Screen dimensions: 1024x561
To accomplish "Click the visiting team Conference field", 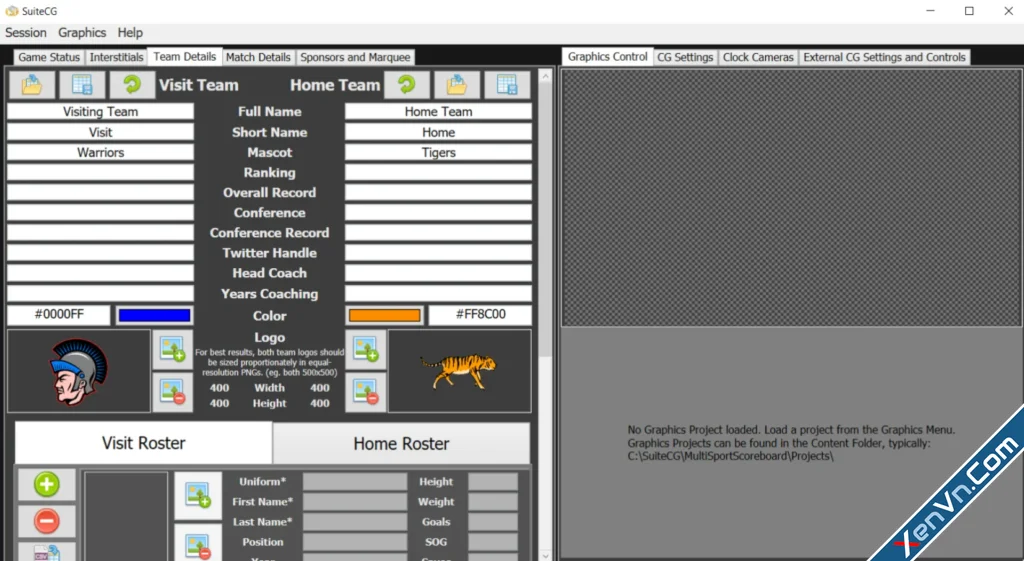I will click(x=101, y=213).
